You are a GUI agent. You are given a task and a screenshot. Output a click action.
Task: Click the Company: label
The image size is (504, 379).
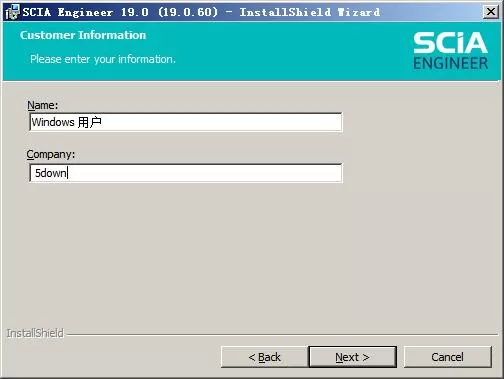pos(51,154)
